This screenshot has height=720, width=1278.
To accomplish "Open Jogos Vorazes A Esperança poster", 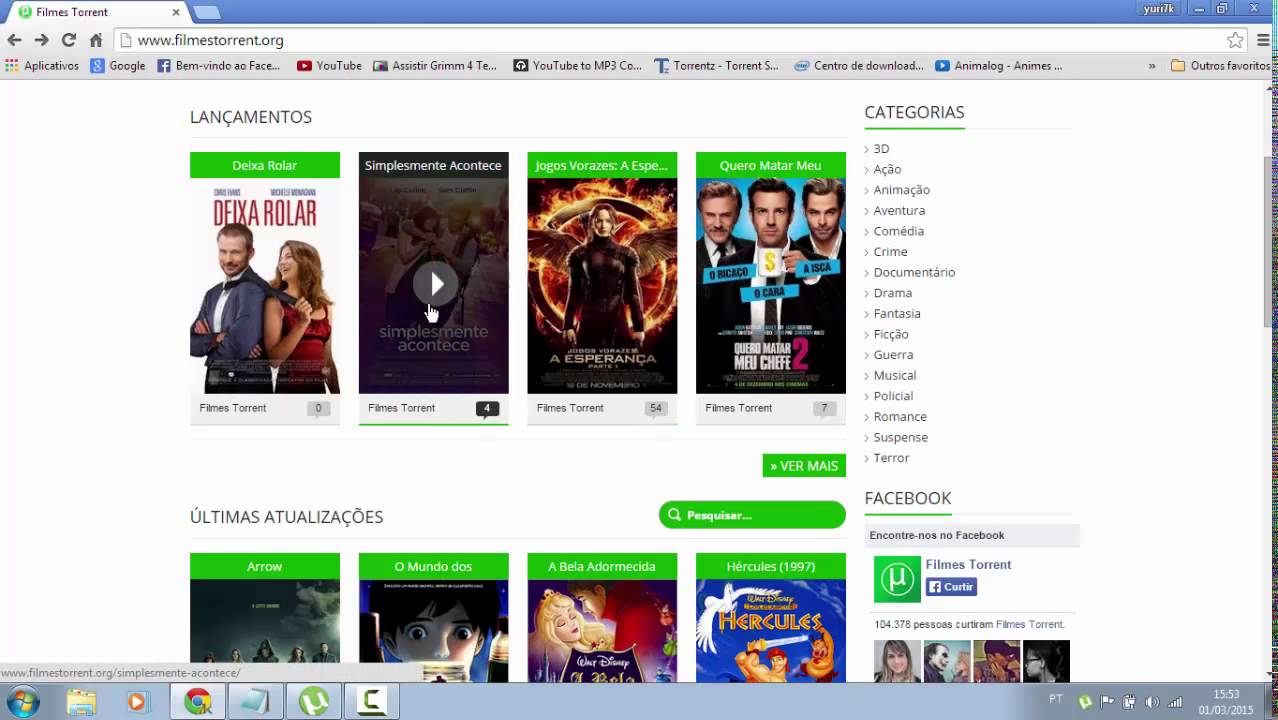I will [x=602, y=286].
